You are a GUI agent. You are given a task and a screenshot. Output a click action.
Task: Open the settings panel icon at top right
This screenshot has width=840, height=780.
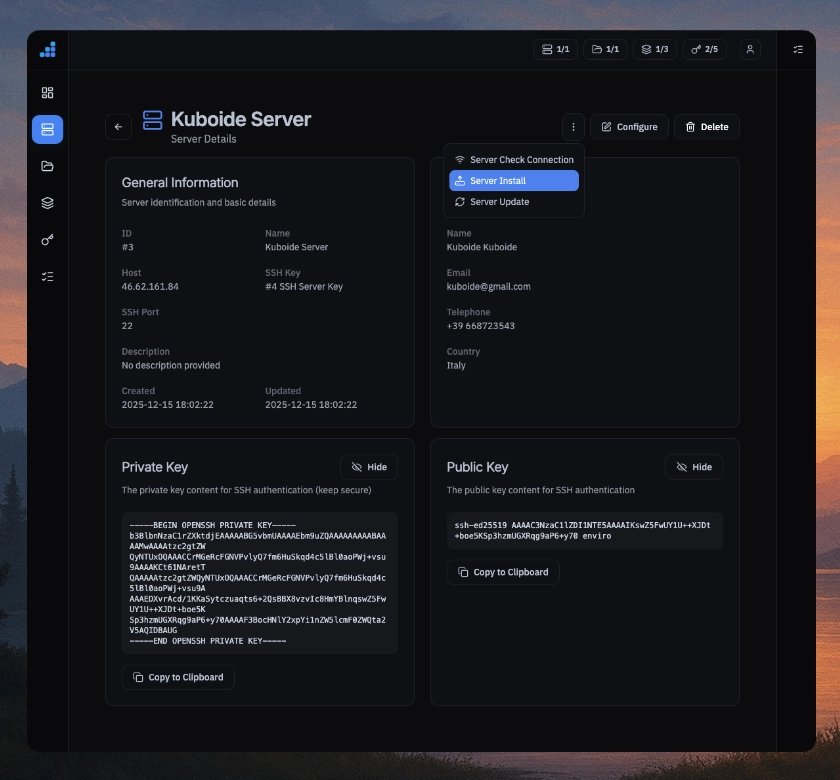(x=798, y=49)
